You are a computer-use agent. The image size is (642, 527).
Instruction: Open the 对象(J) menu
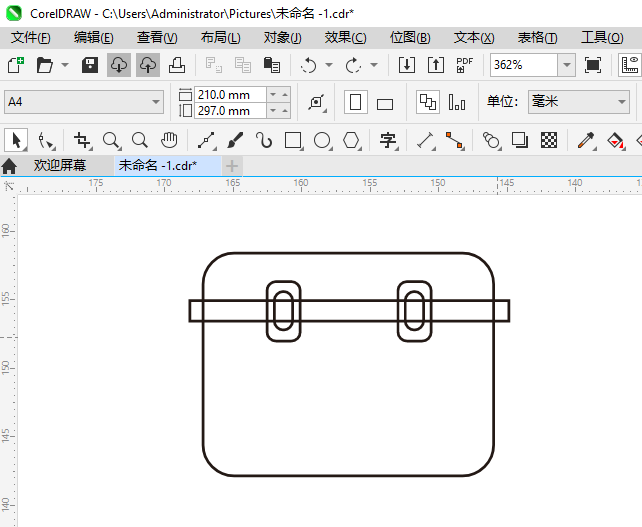(x=283, y=38)
